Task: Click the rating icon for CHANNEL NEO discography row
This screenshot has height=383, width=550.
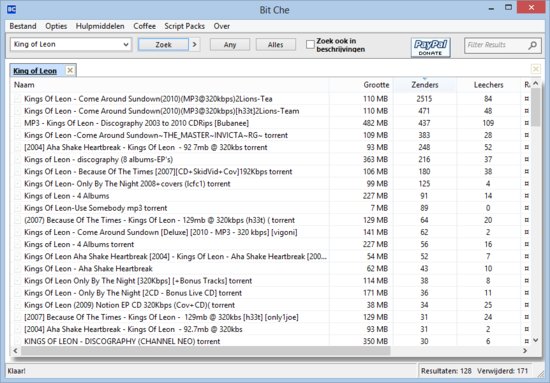Action: (x=526, y=341)
